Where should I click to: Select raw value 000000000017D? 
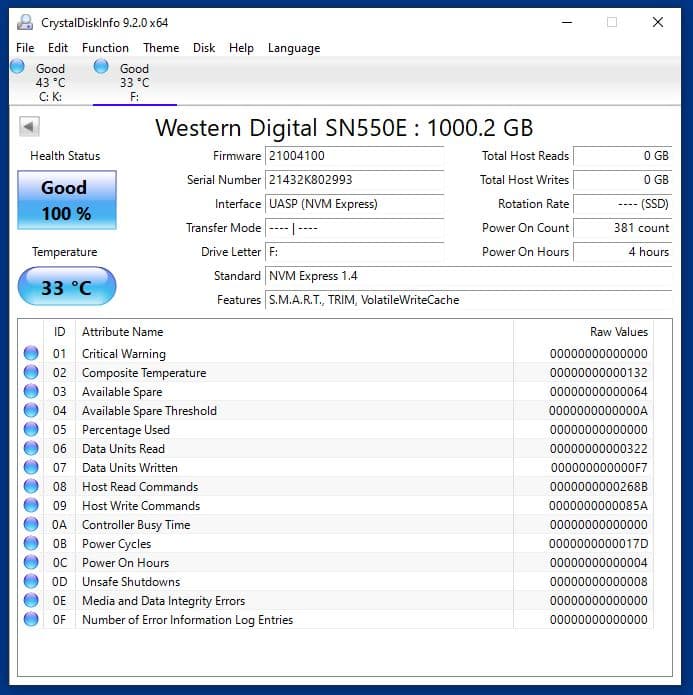(599, 544)
